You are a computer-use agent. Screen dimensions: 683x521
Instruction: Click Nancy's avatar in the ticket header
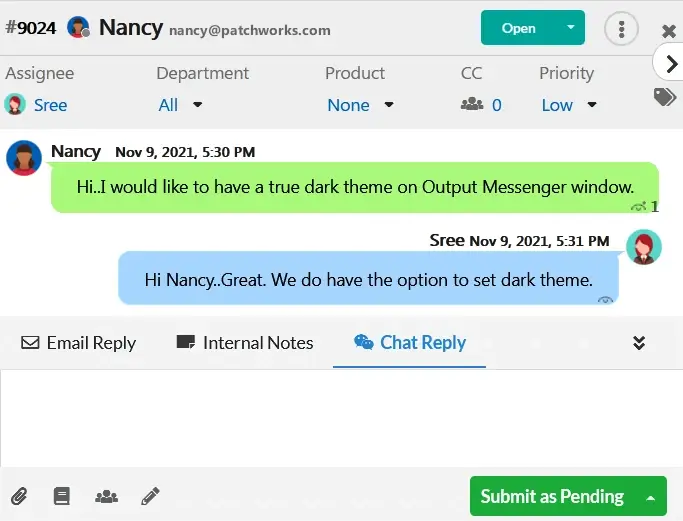(x=79, y=28)
